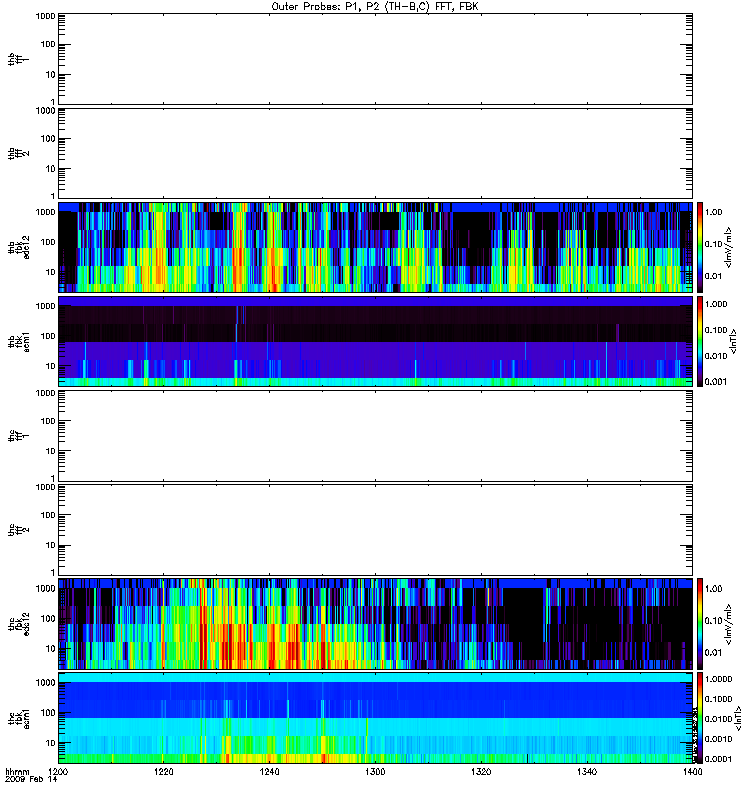Click the '1240' time axis label

coord(269,772)
